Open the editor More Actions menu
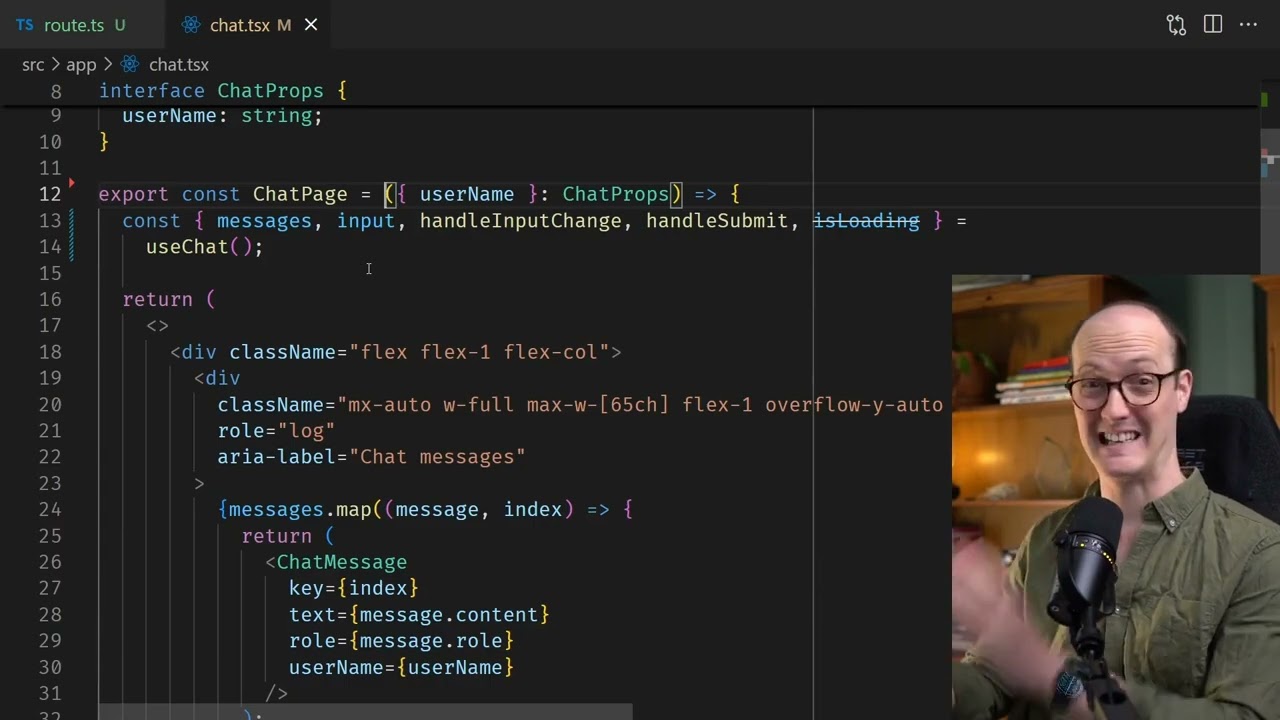The height and width of the screenshot is (720, 1280). tap(1248, 25)
